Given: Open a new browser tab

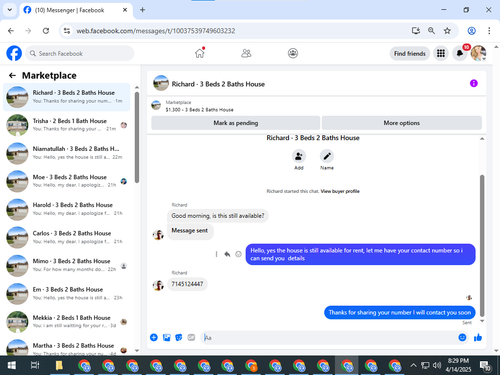Looking at the screenshot, I should [x=142, y=10].
